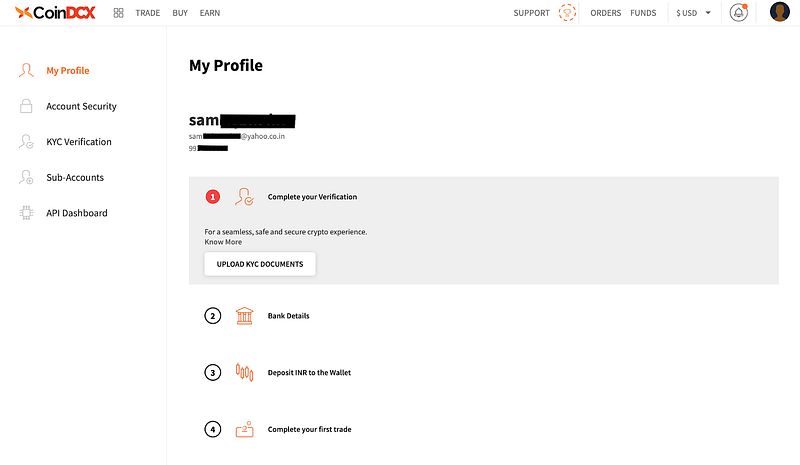Click the Upload KYC Documents button
This screenshot has height=465, width=800.
[260, 264]
